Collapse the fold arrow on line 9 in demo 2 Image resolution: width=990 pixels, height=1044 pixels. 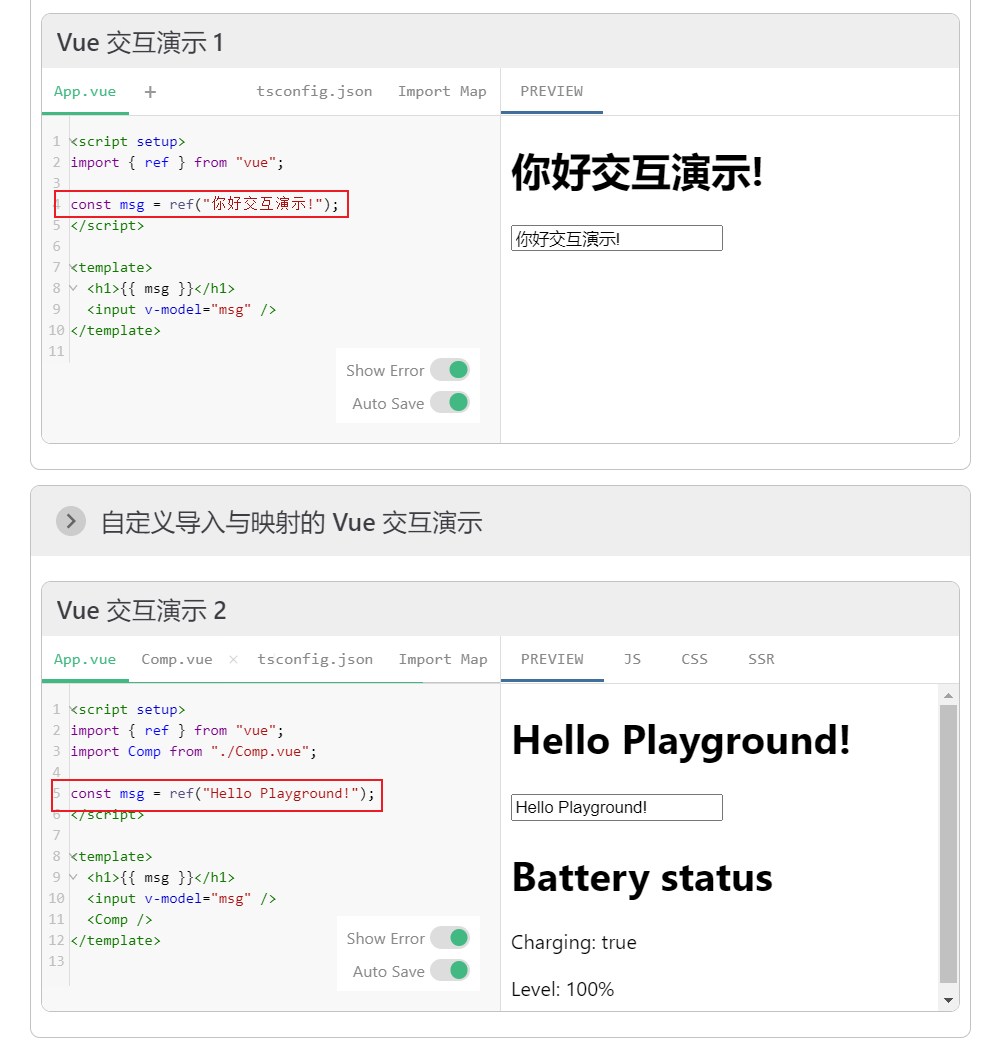pos(74,878)
